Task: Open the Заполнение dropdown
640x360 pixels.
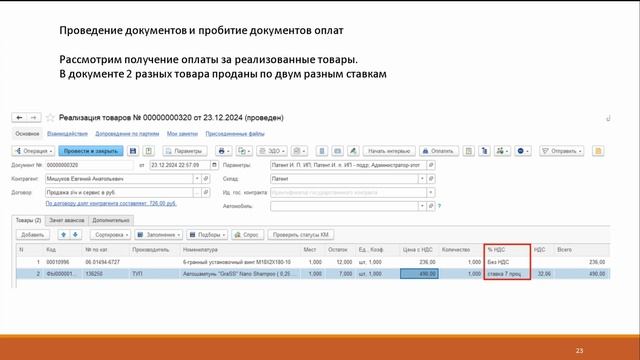Action: [158, 235]
